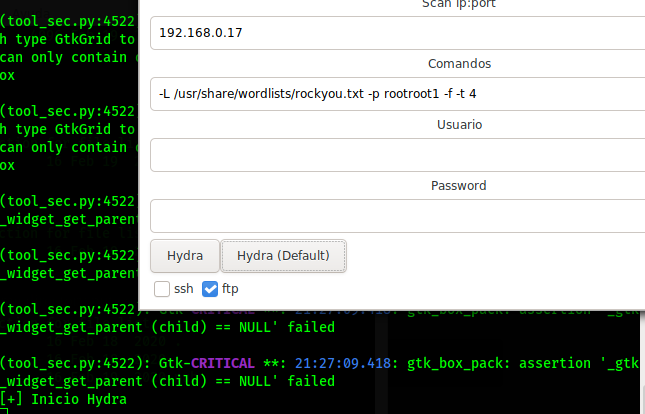Click the Scan ip:port label
This screenshot has width=645, height=414.
(x=458, y=5)
